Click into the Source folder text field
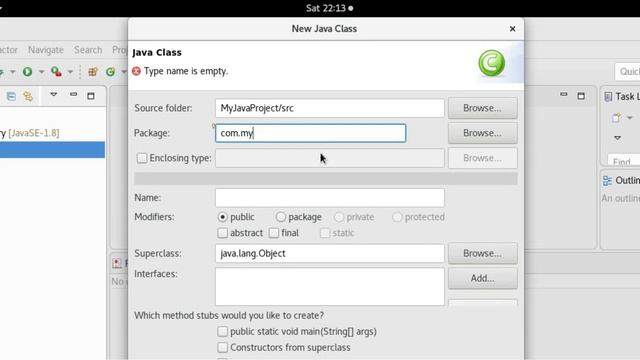Image resolution: width=640 pixels, height=360 pixels. click(330, 108)
